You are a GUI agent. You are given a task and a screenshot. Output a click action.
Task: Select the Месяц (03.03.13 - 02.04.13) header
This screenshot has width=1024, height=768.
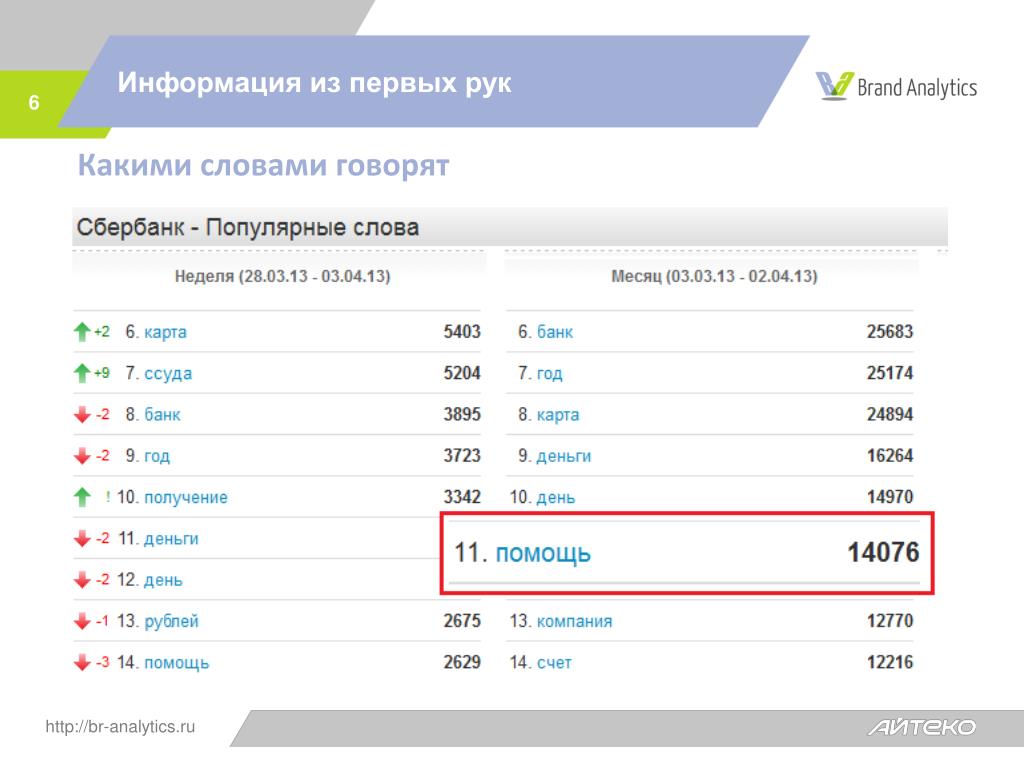[x=714, y=276]
